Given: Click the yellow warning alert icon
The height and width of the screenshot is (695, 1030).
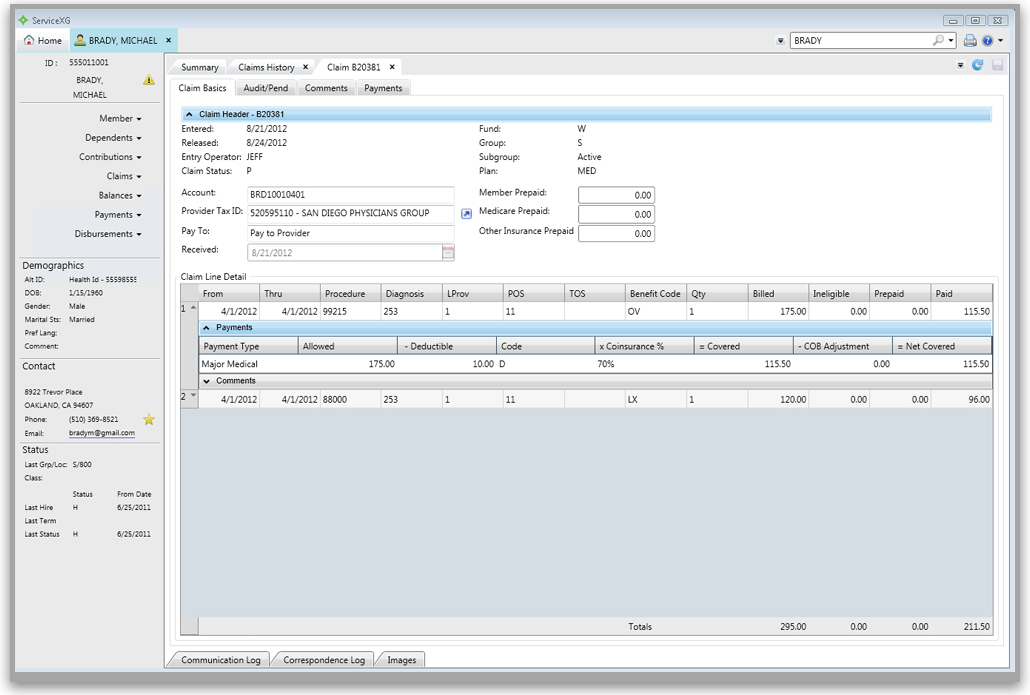Looking at the screenshot, I should point(149,80).
